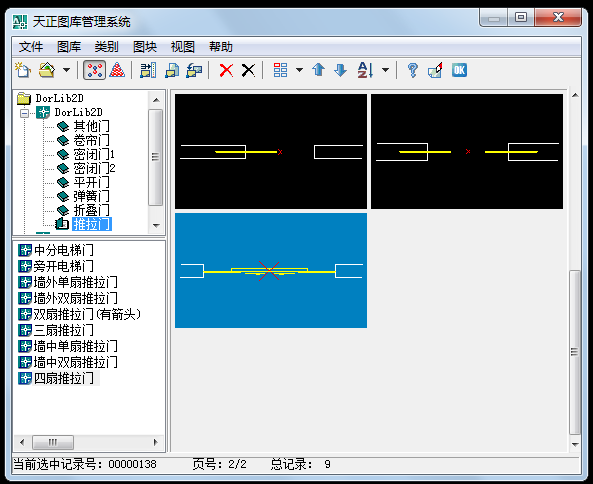Click the batch block import icon
593x484 pixels.
[172, 70]
